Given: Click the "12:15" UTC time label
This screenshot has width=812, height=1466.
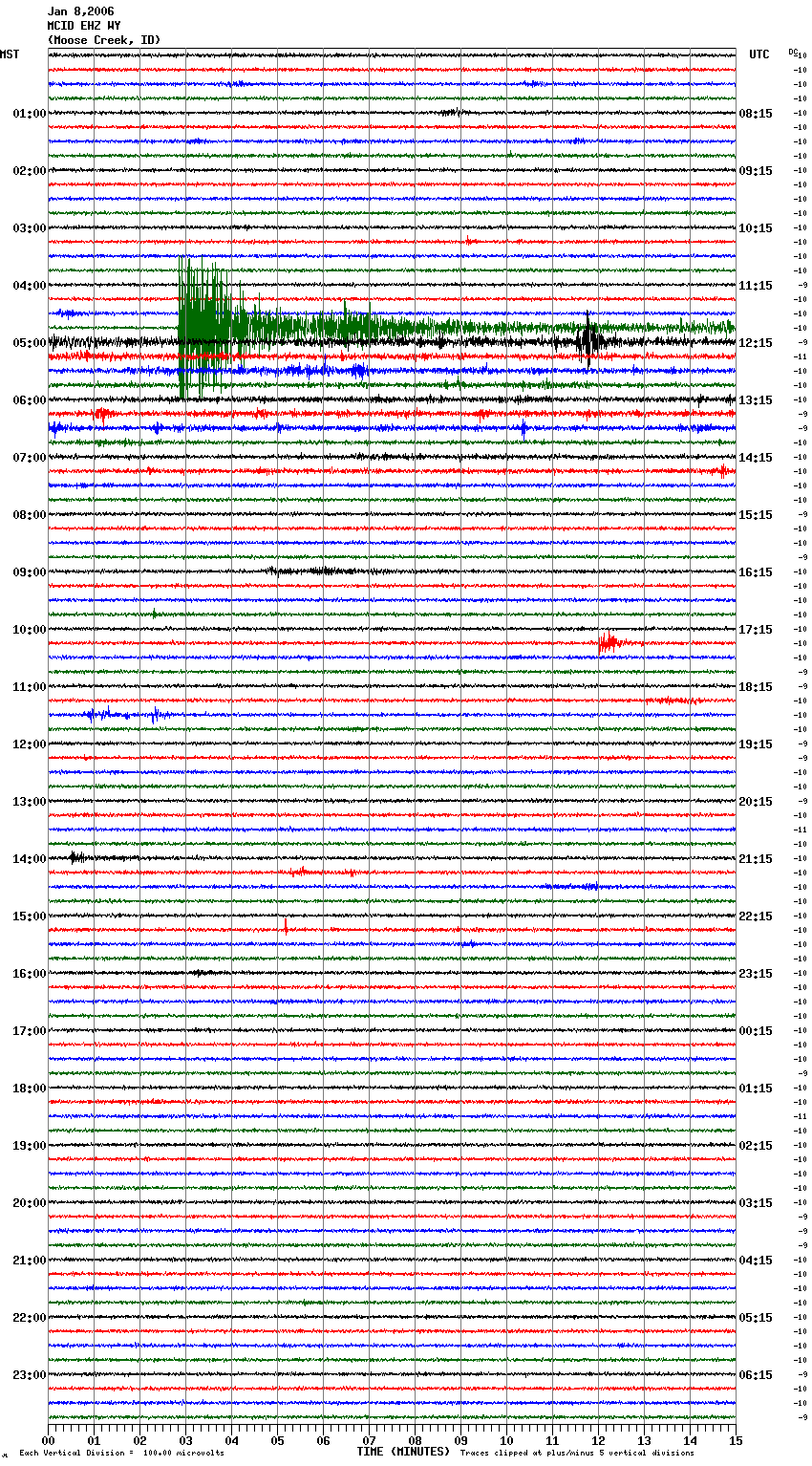Looking at the screenshot, I should click(x=756, y=343).
